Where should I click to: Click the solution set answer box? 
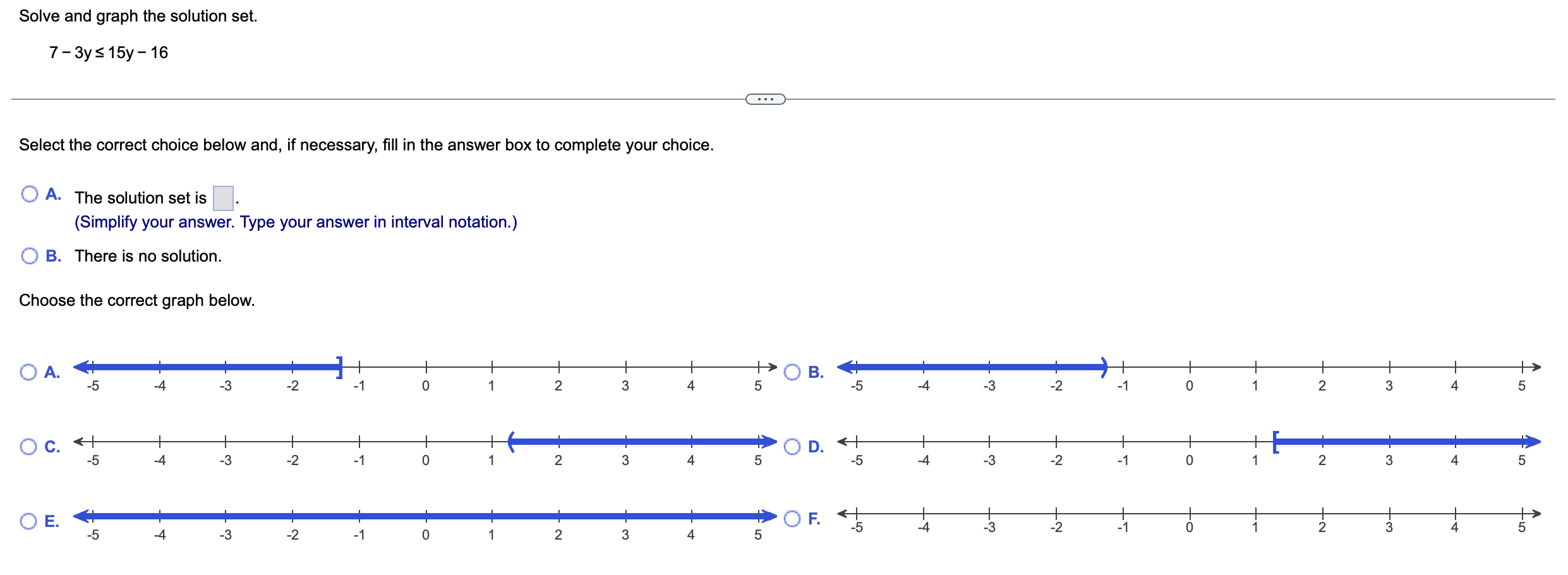point(223,198)
